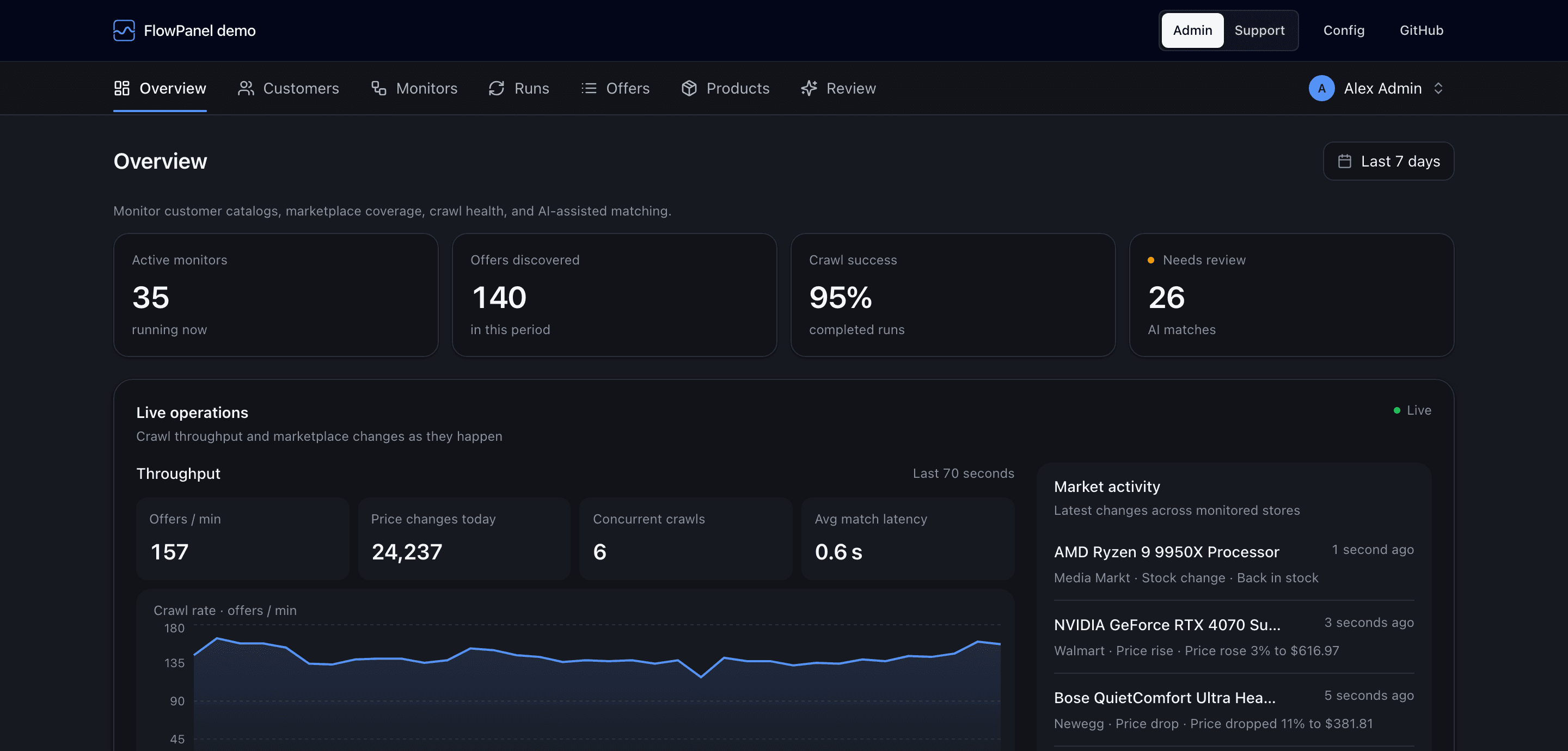Viewport: 1568px width, 751px height.
Task: Open the Monitors tab
Action: pos(414,88)
